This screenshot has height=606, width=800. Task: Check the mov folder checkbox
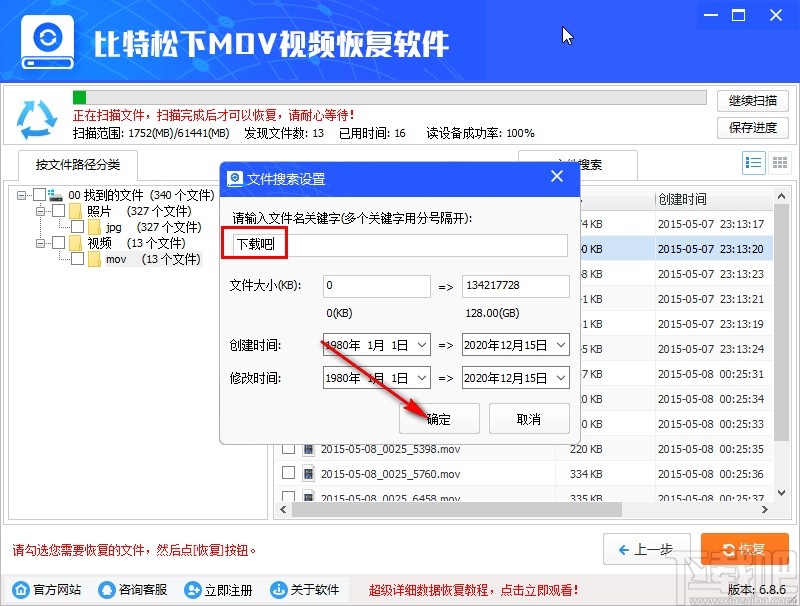pos(78,259)
